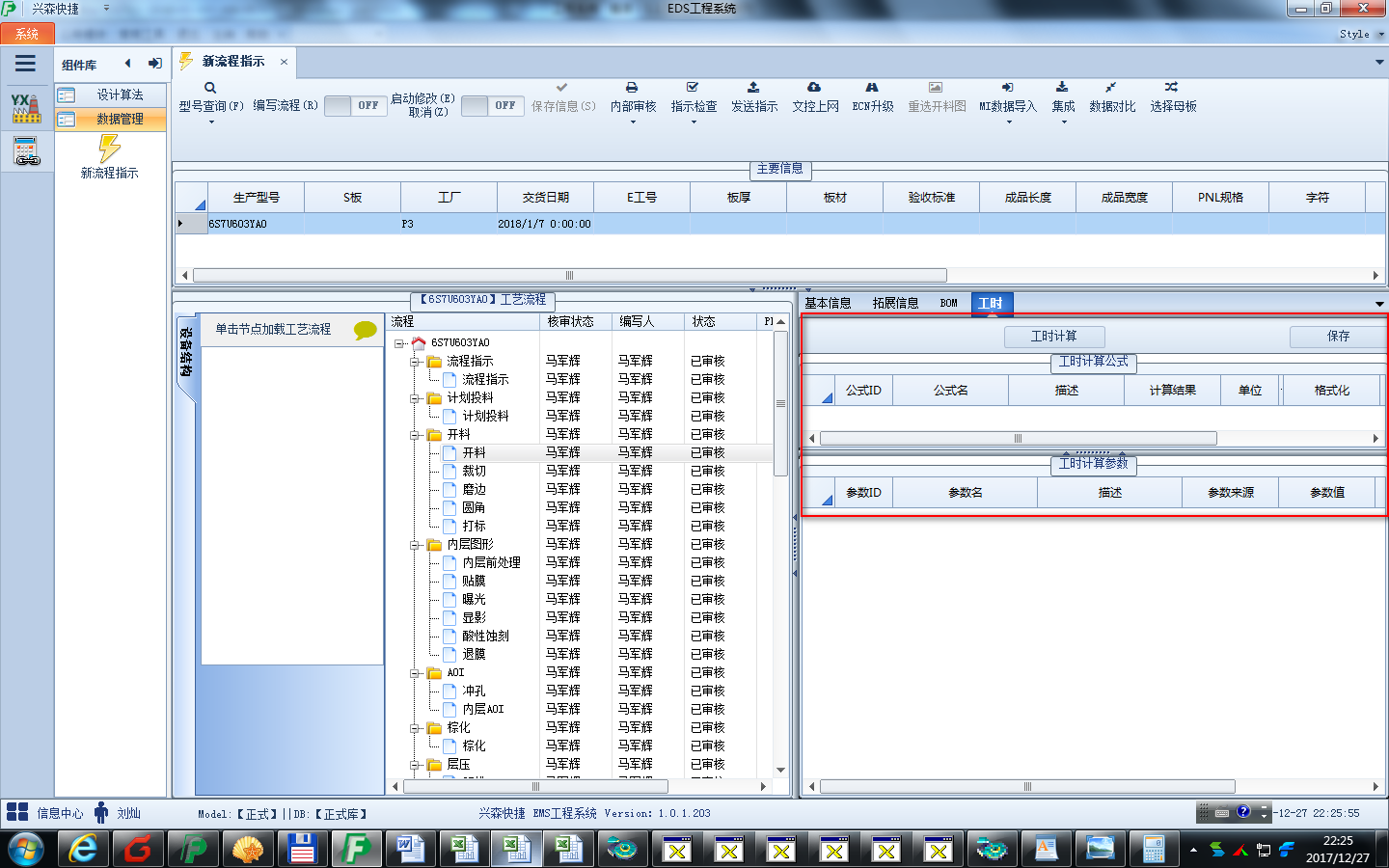This screenshot has width=1389, height=868.
Task: Click the pin icon in 组件库 header
Action: coord(154,64)
